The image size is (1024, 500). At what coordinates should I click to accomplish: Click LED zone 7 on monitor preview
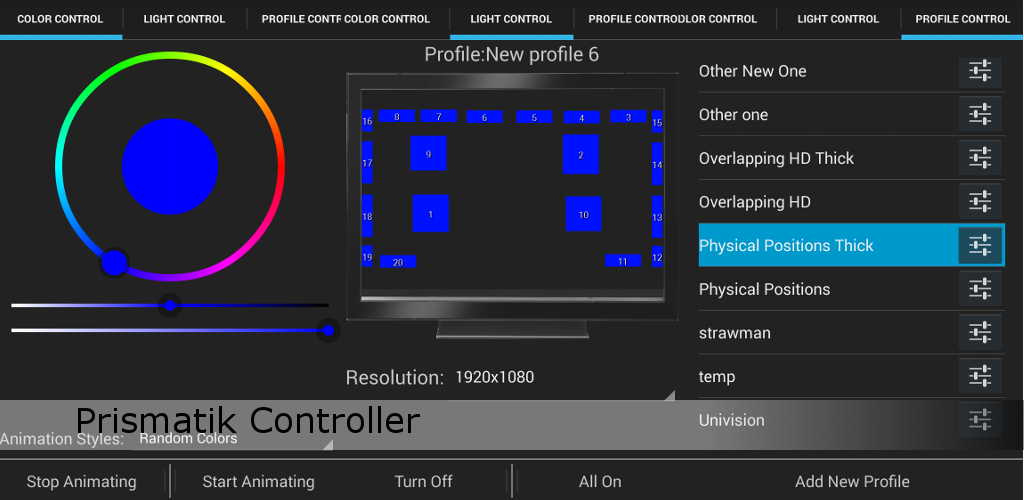pos(438,116)
